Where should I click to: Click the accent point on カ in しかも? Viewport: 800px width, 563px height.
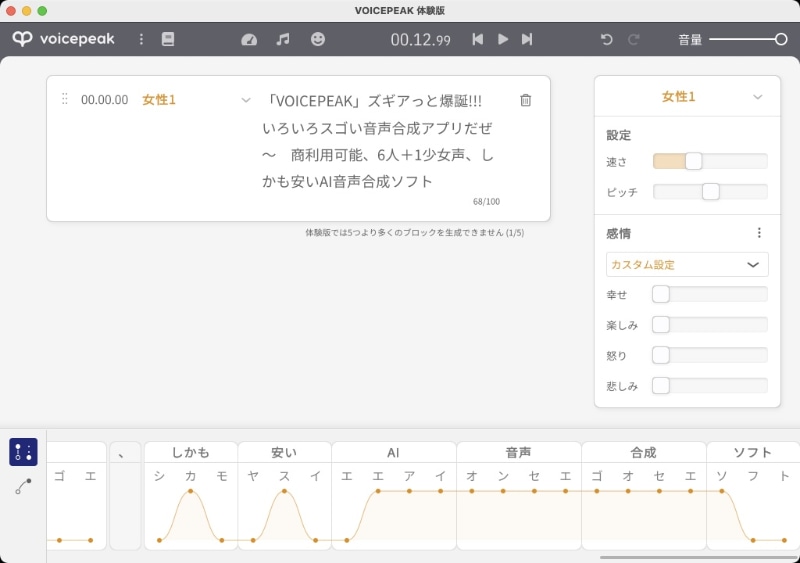click(x=190, y=491)
